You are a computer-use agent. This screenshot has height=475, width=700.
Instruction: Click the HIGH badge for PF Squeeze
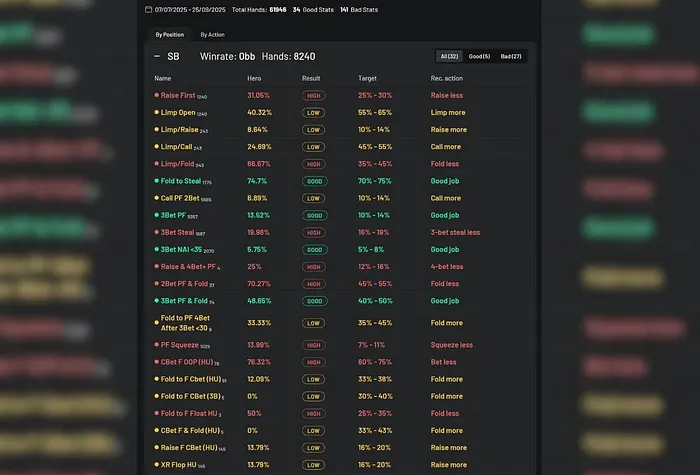(313, 345)
